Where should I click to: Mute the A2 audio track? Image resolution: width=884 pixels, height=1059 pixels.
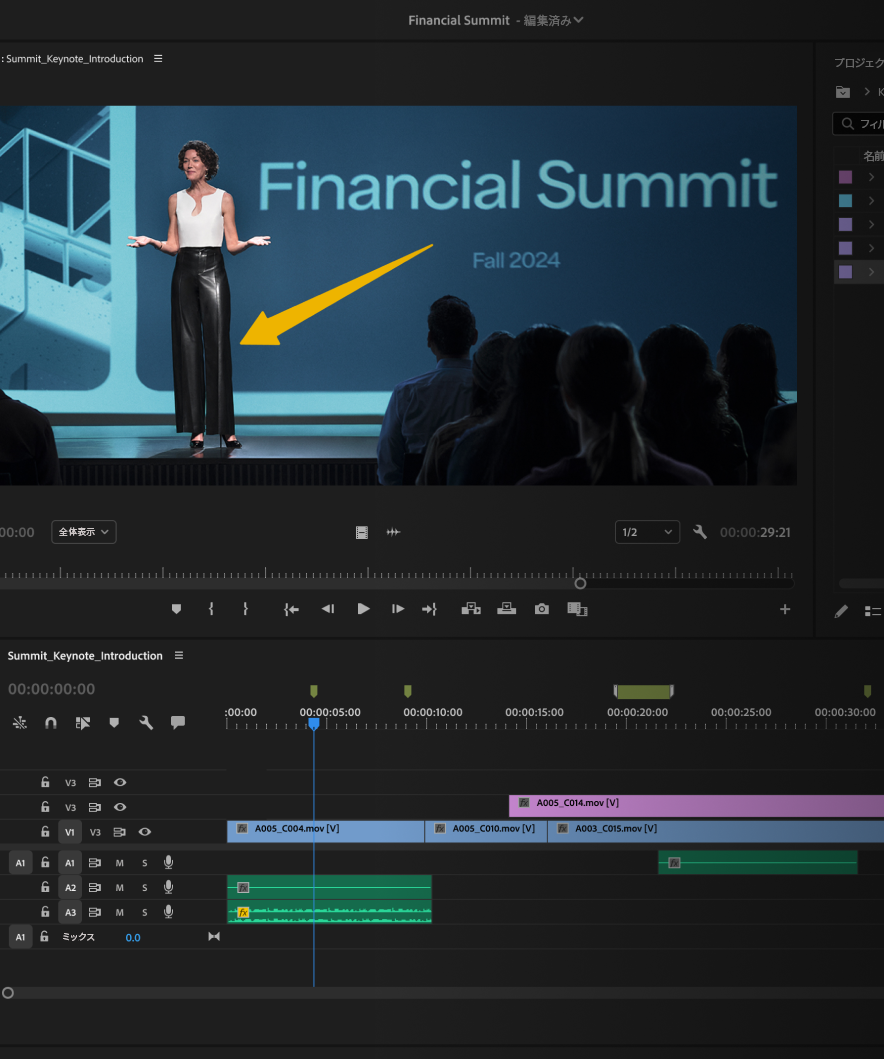[120, 887]
